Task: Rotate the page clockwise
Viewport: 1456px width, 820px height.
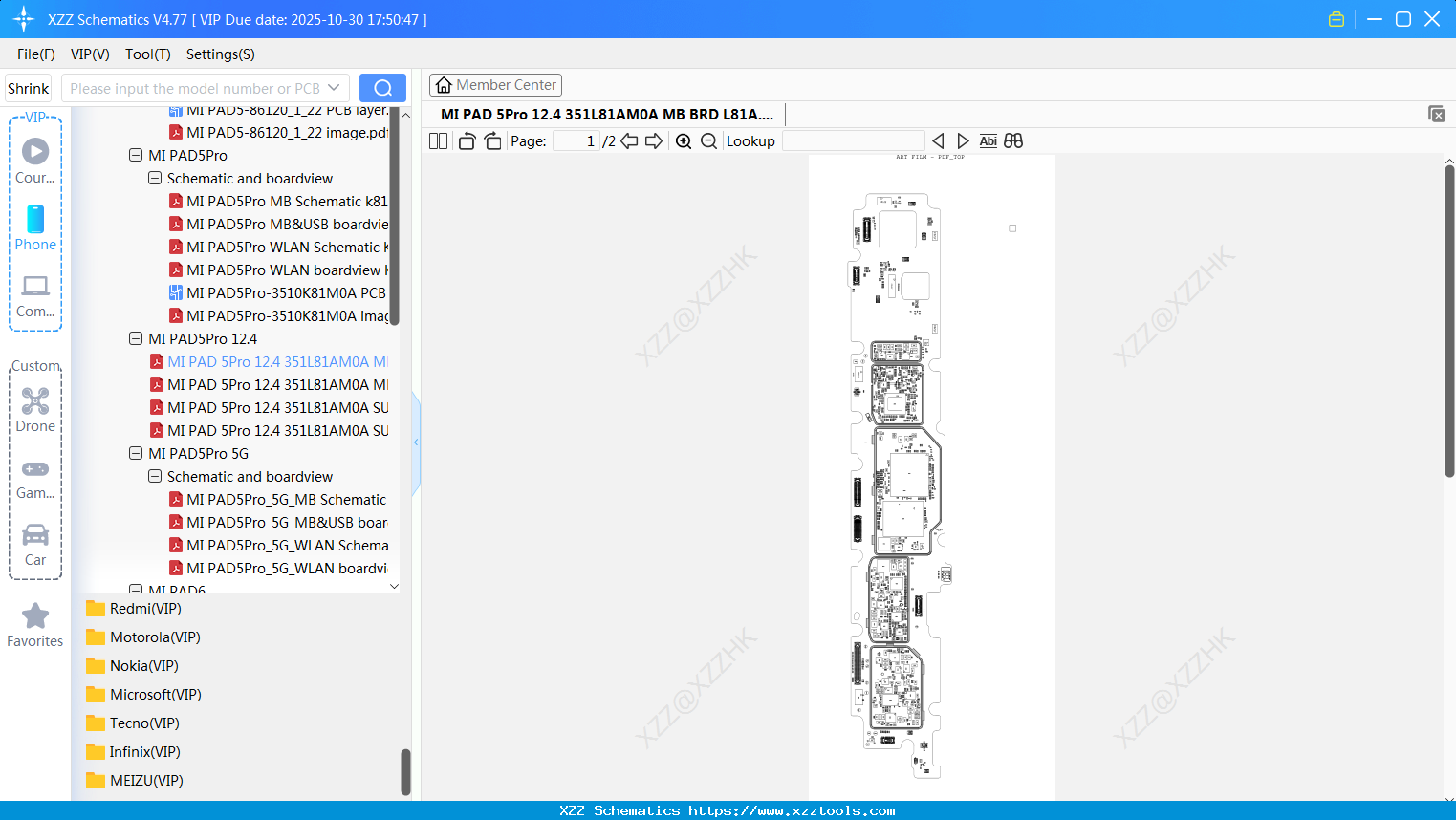Action: (x=493, y=141)
